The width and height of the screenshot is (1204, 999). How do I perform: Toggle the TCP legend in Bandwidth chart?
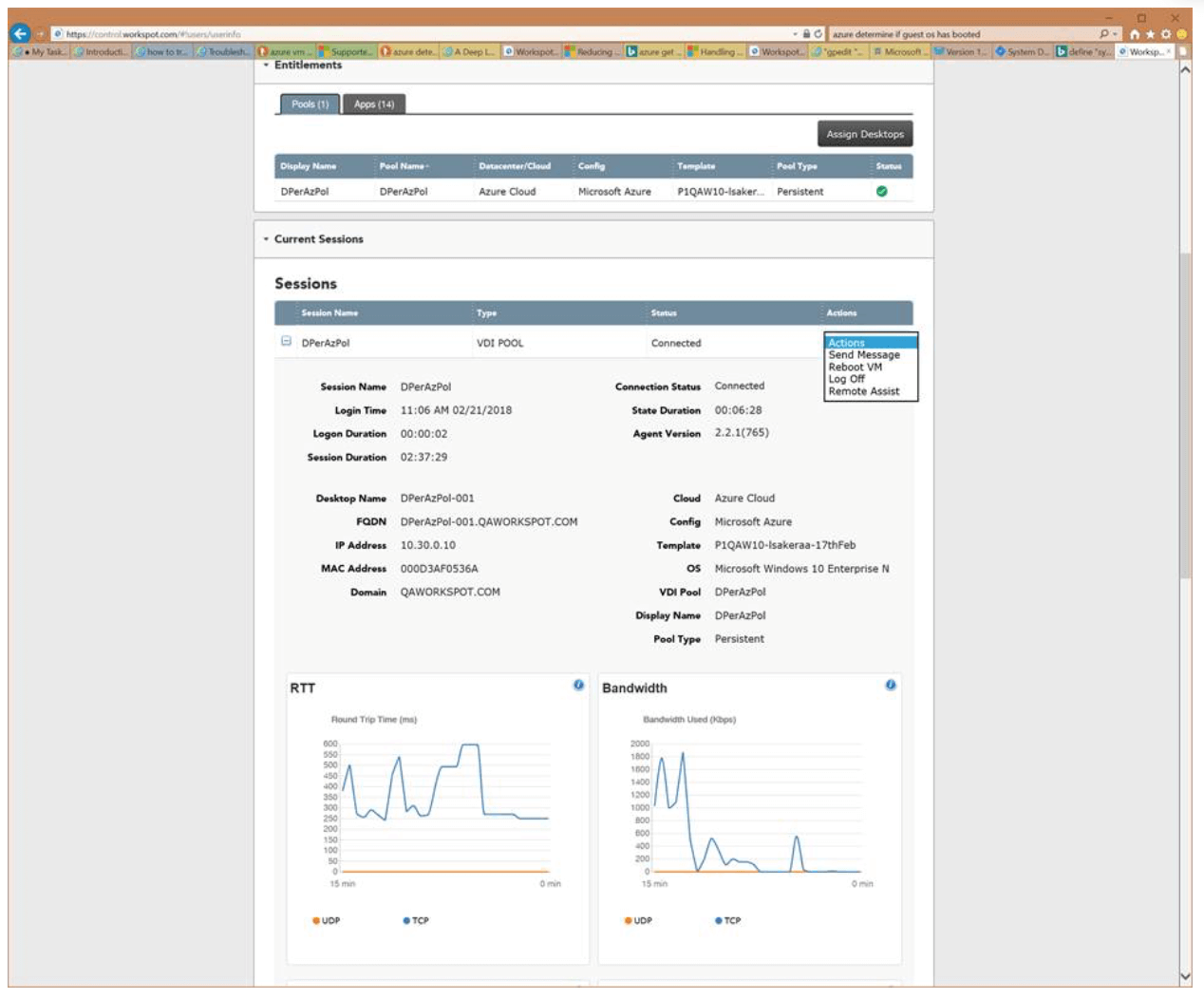727,920
